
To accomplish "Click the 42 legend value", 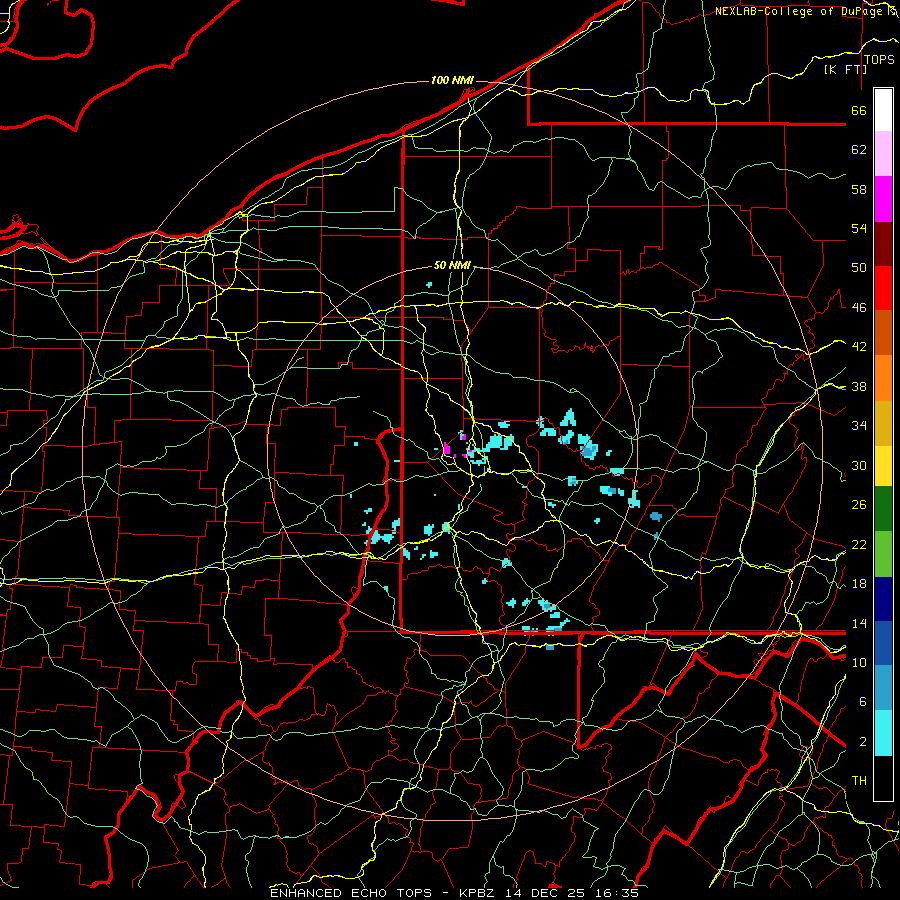I will click(x=859, y=347).
